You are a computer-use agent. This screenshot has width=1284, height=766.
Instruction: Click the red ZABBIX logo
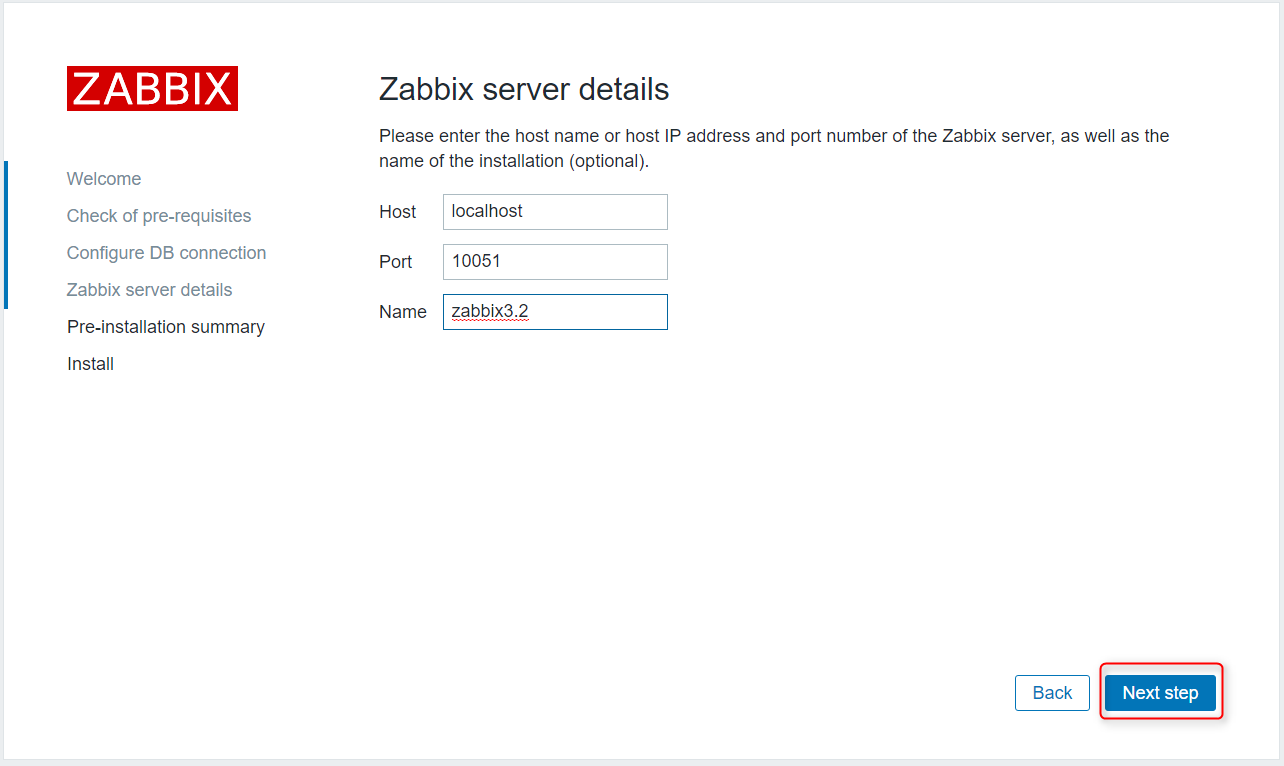pos(152,88)
